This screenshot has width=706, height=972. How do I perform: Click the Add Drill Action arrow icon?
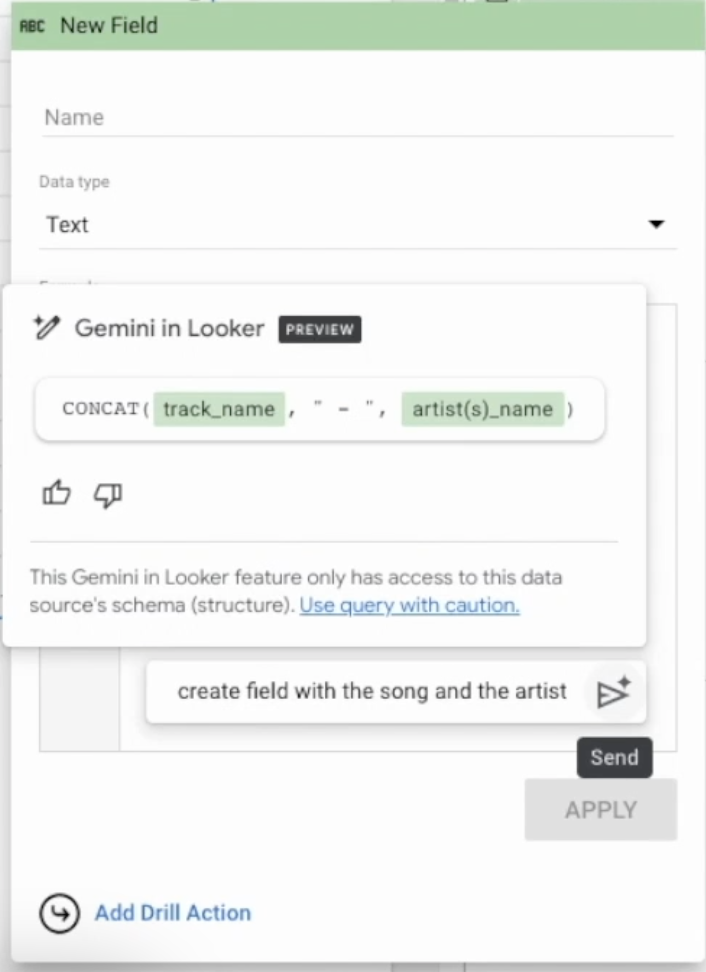pos(59,913)
